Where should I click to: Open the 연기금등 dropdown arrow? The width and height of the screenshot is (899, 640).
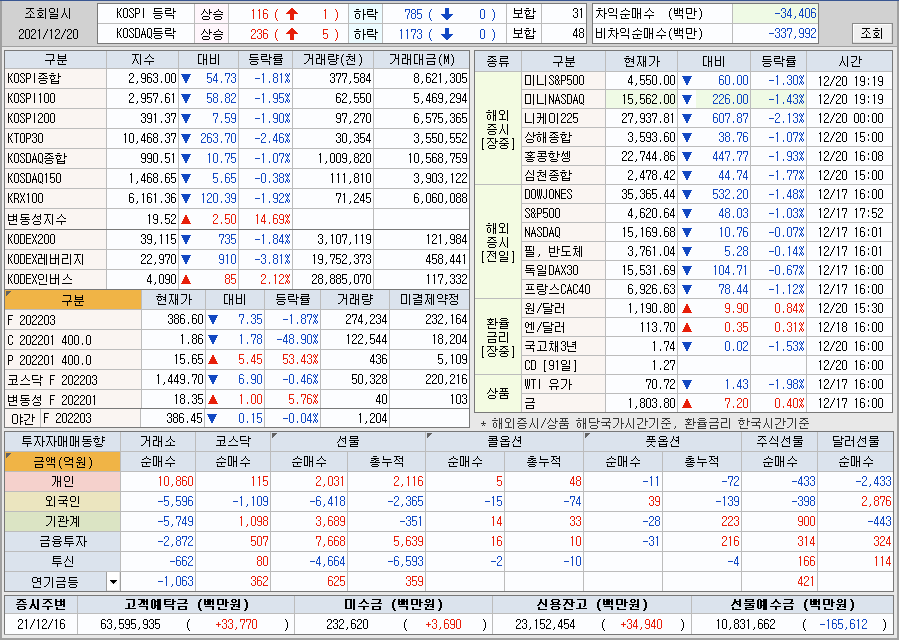[x=114, y=582]
